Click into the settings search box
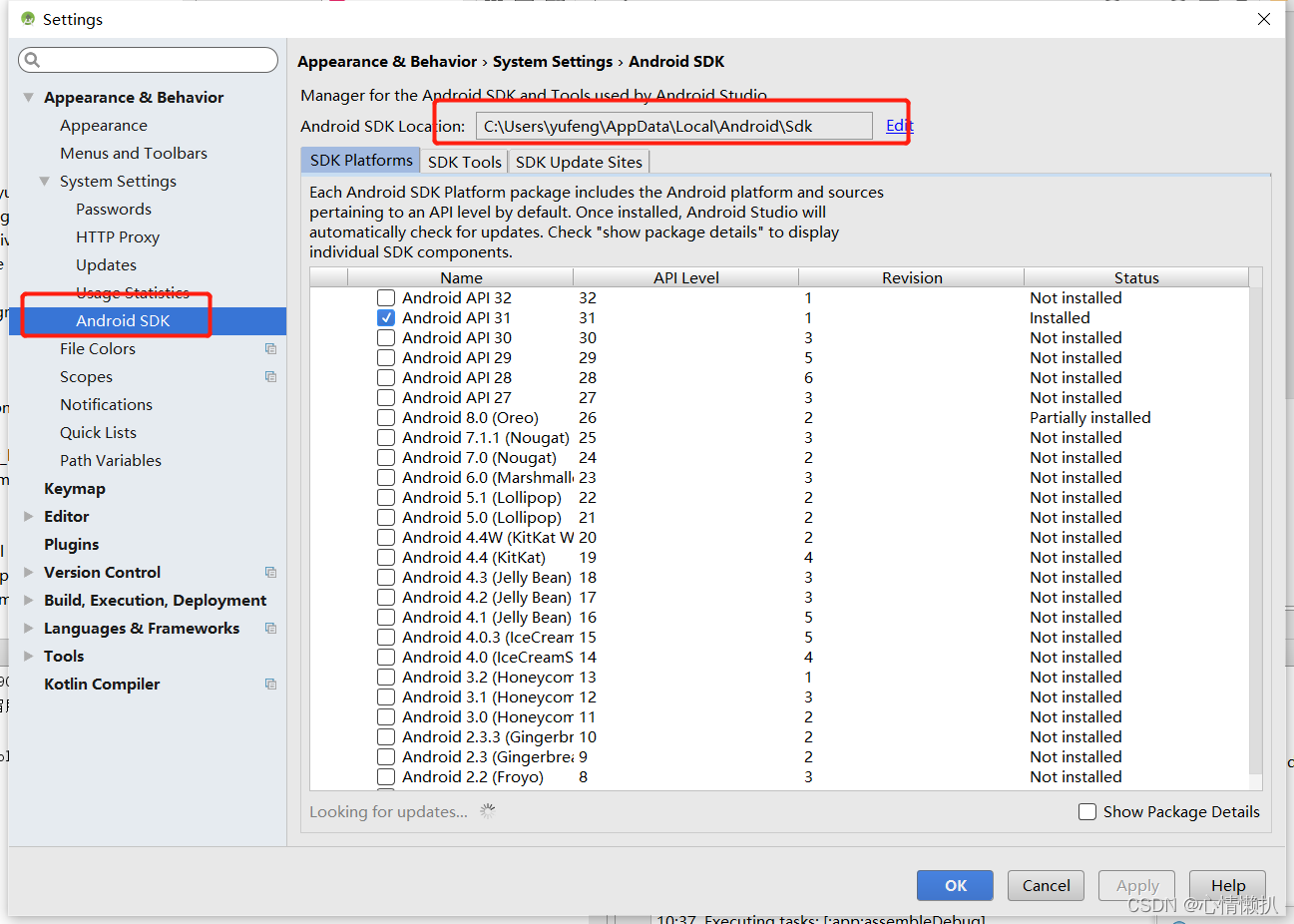The height and width of the screenshot is (924, 1294). (x=148, y=60)
